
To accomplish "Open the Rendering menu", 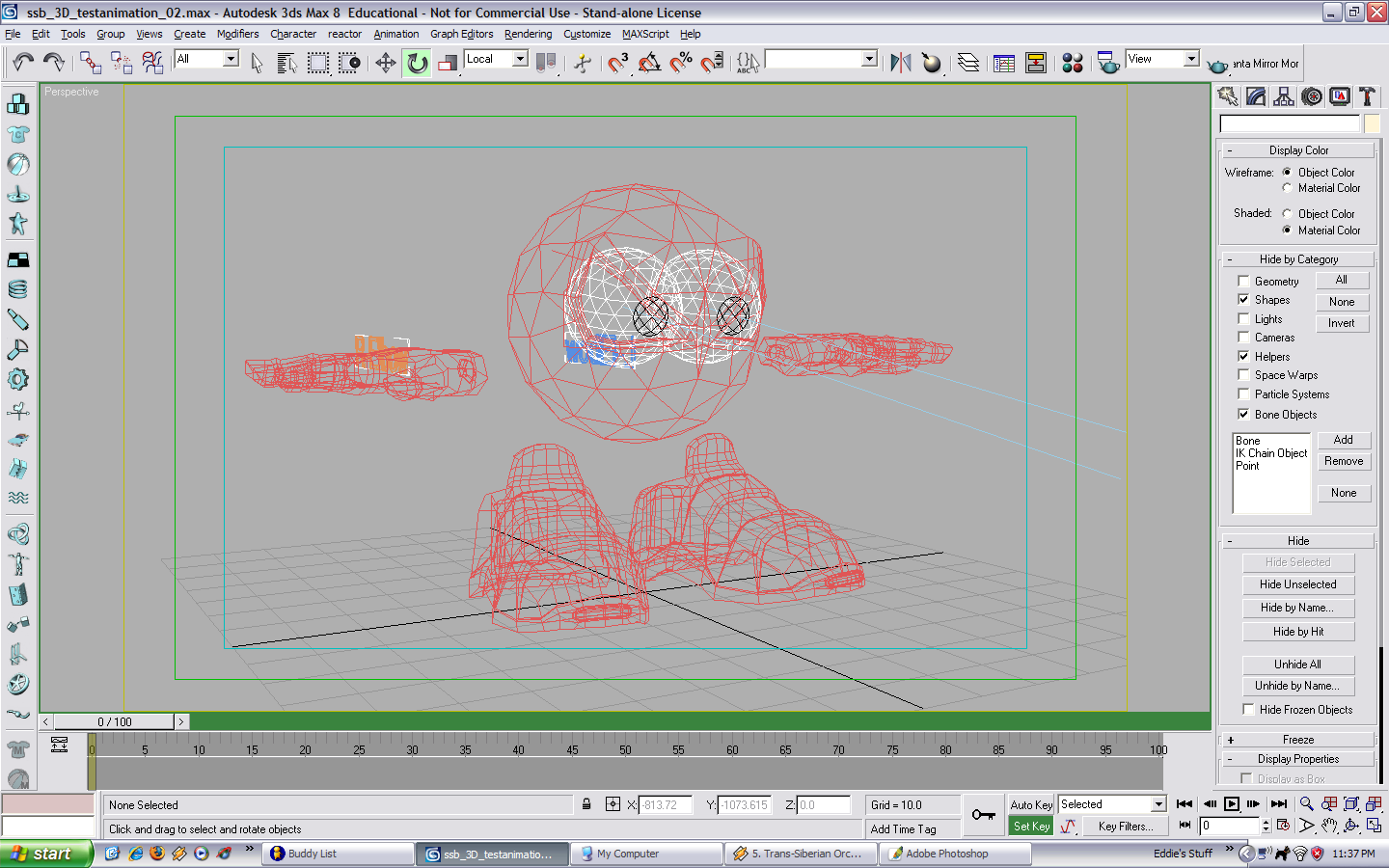I will click(x=528, y=34).
